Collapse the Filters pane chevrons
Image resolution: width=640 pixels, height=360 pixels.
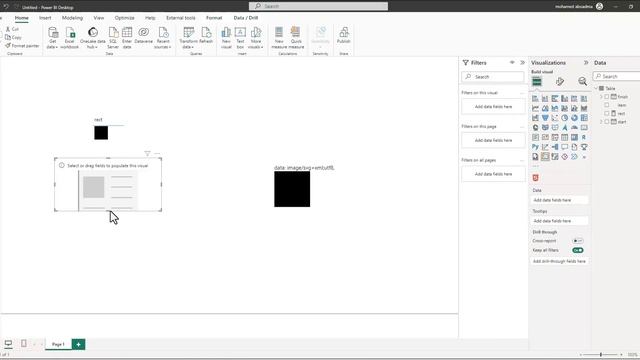tap(522, 62)
